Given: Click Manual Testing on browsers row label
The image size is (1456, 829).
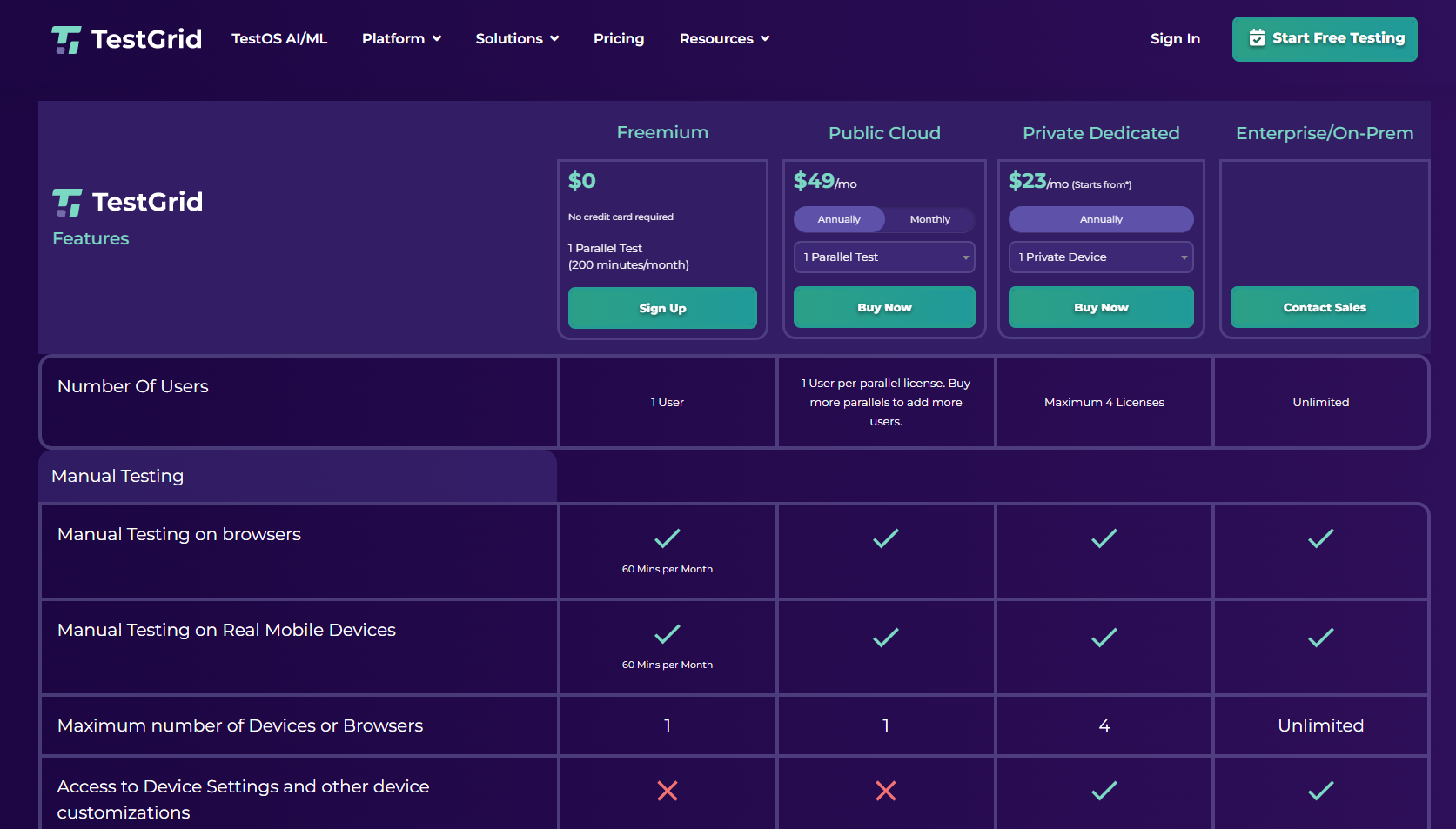Looking at the screenshot, I should click(179, 534).
